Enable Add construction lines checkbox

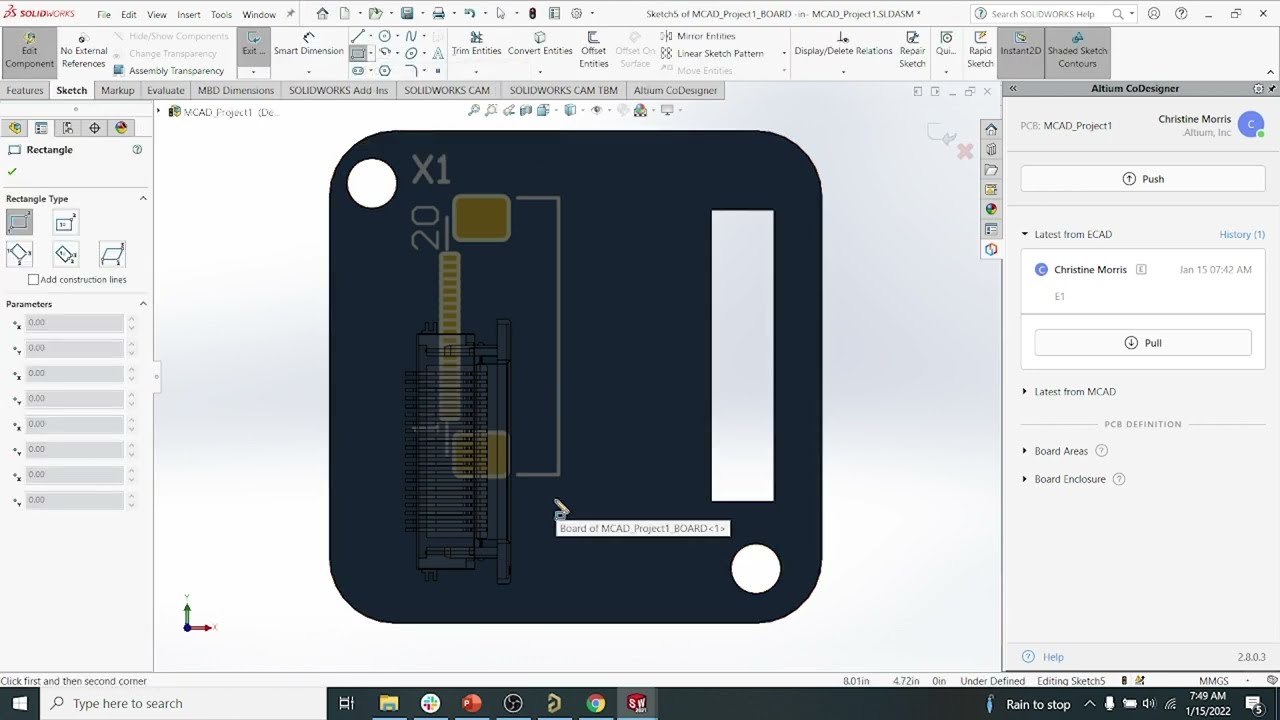click(x=33, y=280)
